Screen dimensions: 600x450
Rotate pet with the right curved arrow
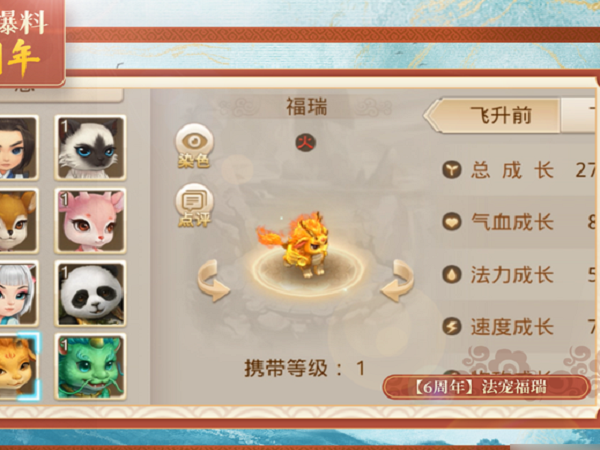(x=397, y=280)
